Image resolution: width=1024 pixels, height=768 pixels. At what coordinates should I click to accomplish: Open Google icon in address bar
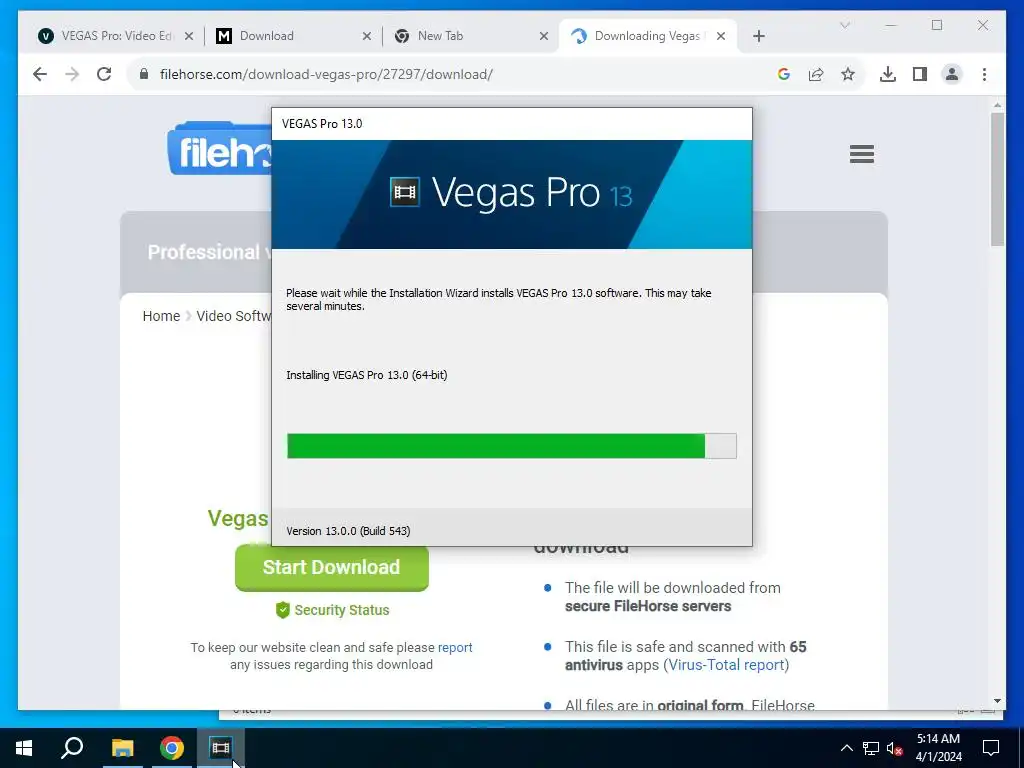(x=784, y=74)
